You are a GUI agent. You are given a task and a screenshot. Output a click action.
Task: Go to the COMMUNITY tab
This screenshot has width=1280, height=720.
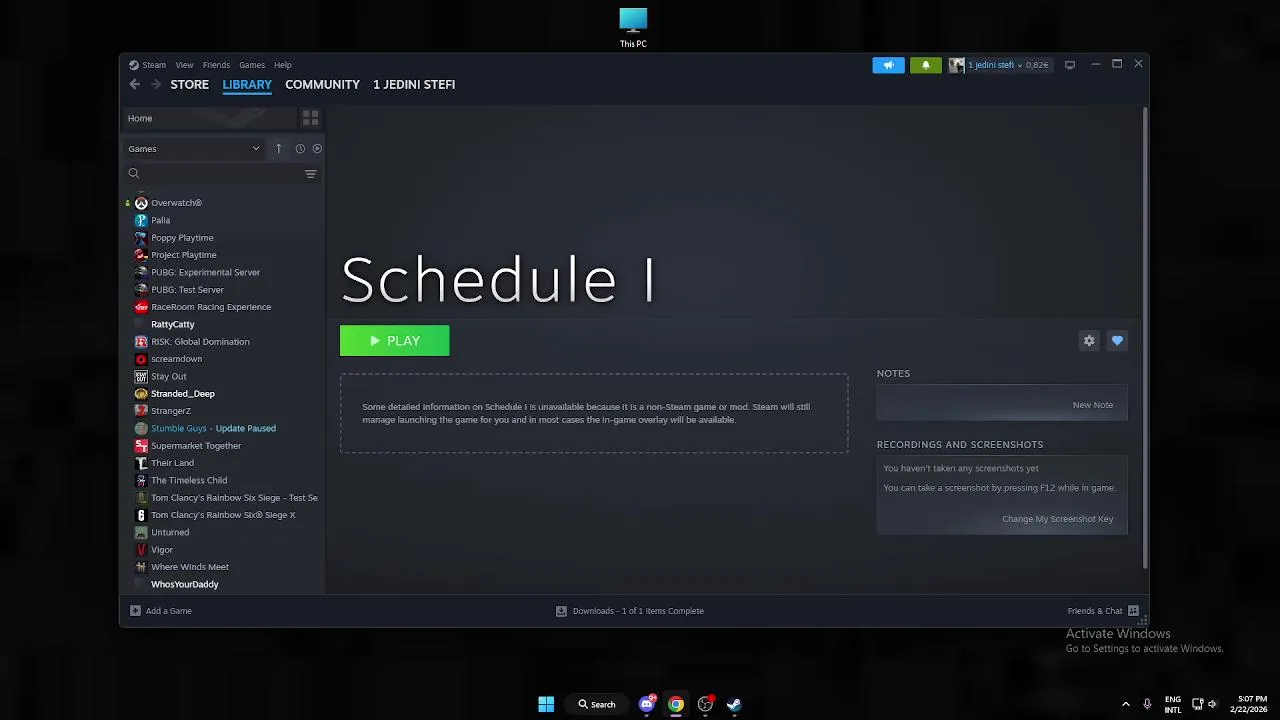[x=322, y=85]
